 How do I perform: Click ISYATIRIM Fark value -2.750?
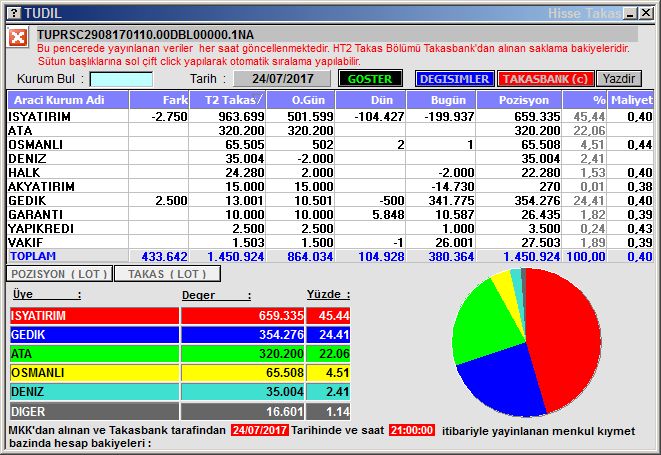(169, 117)
